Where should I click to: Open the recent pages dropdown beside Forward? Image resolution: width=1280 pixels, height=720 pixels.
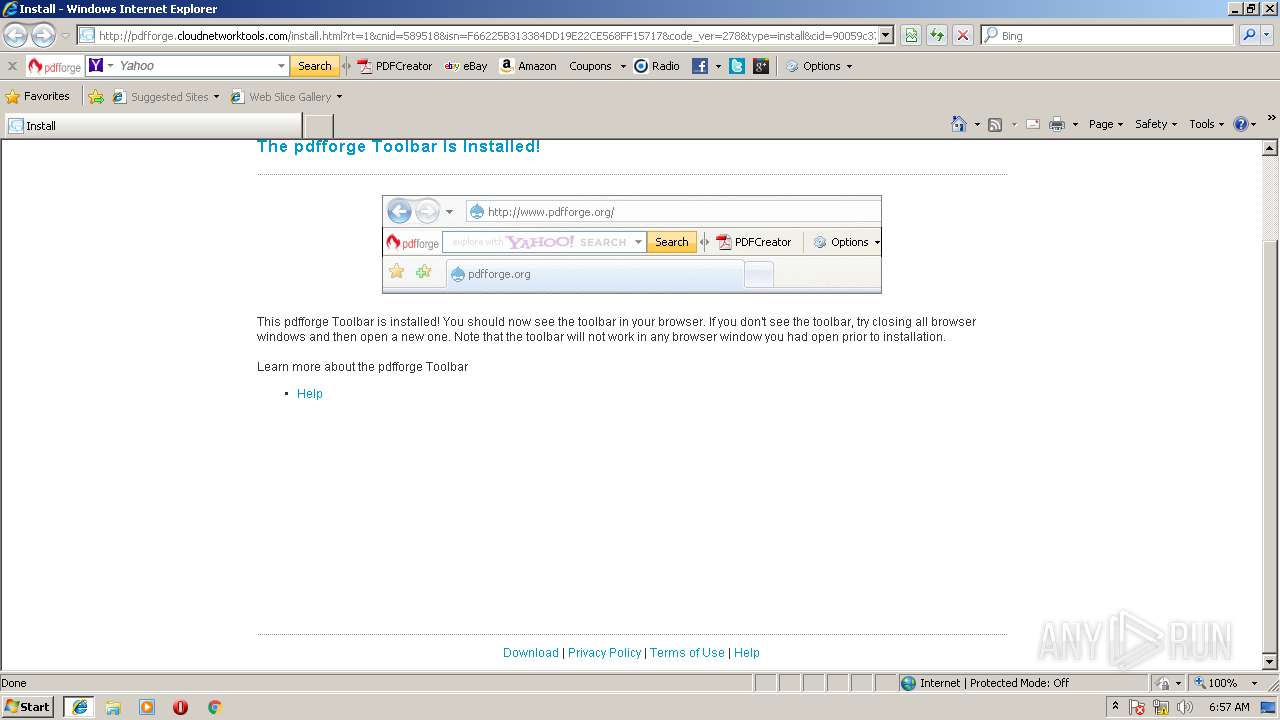[x=65, y=36]
